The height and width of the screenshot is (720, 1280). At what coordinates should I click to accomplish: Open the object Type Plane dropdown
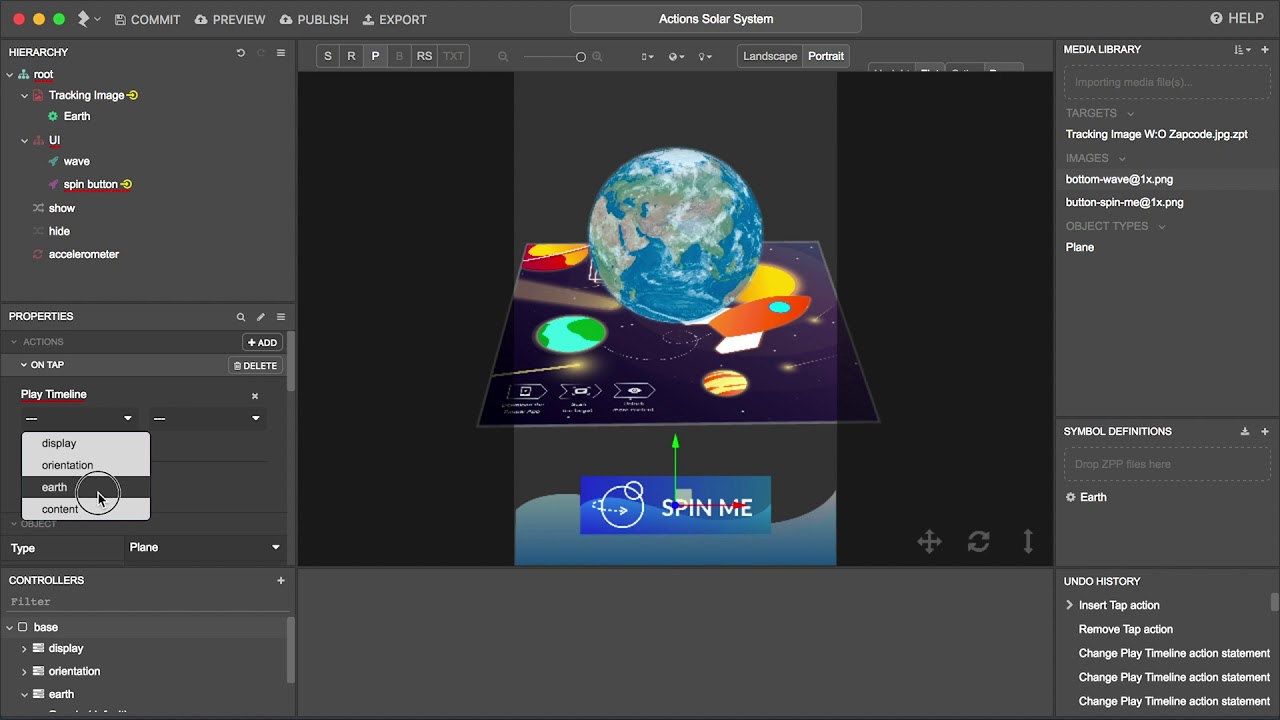[x=205, y=547]
